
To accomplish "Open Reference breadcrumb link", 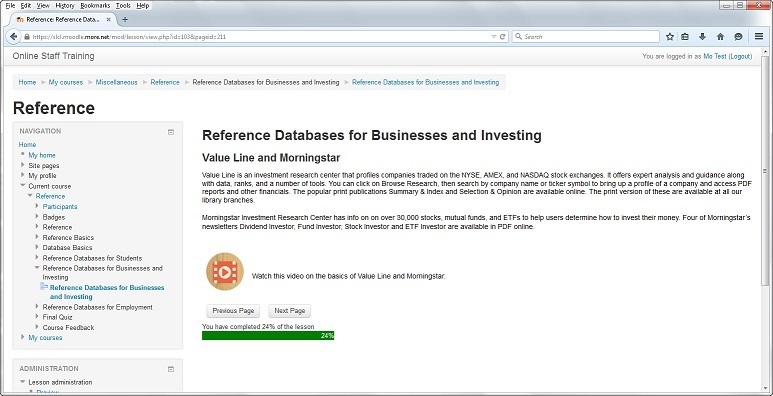I will pyautogui.click(x=165, y=82).
